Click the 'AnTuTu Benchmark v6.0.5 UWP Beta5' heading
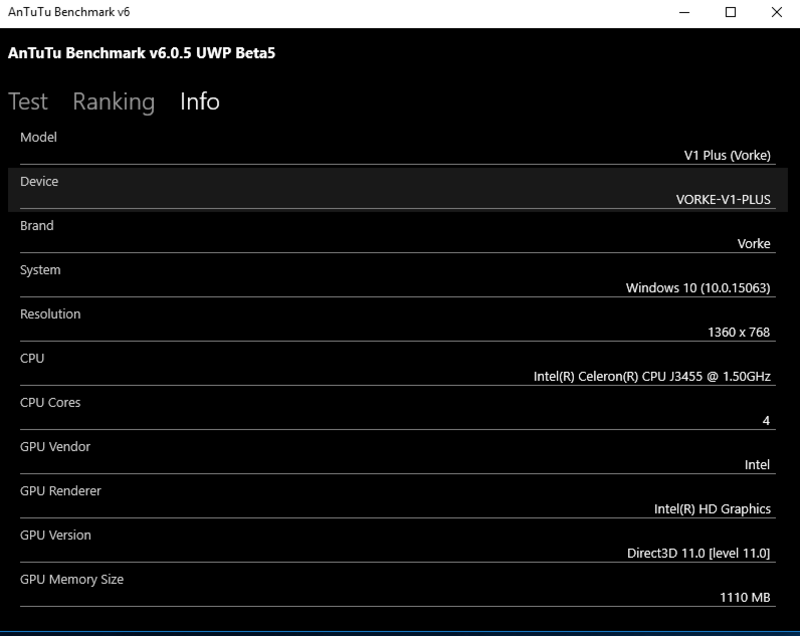800x636 pixels. pos(141,53)
